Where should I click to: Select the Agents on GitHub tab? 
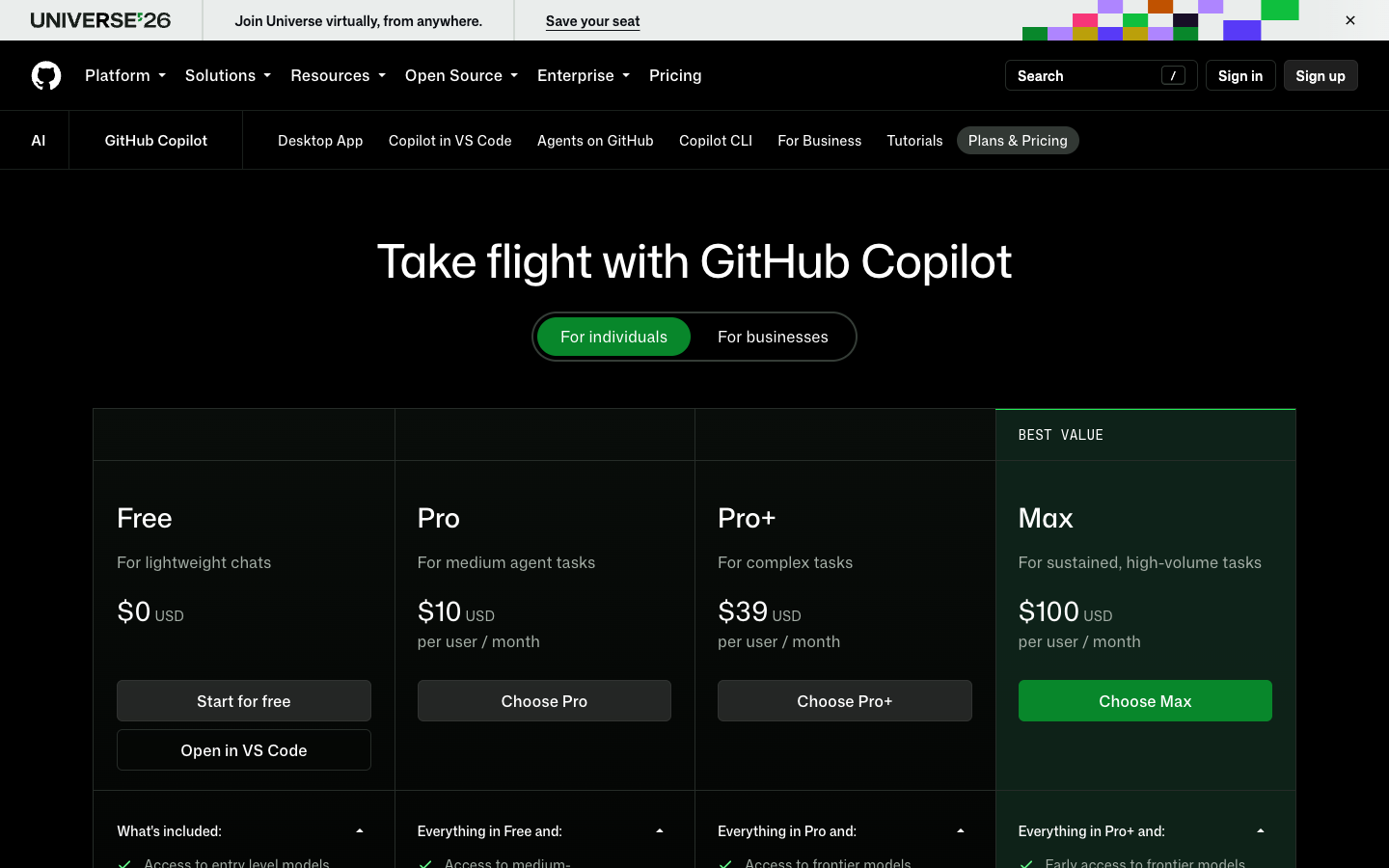[x=595, y=141]
